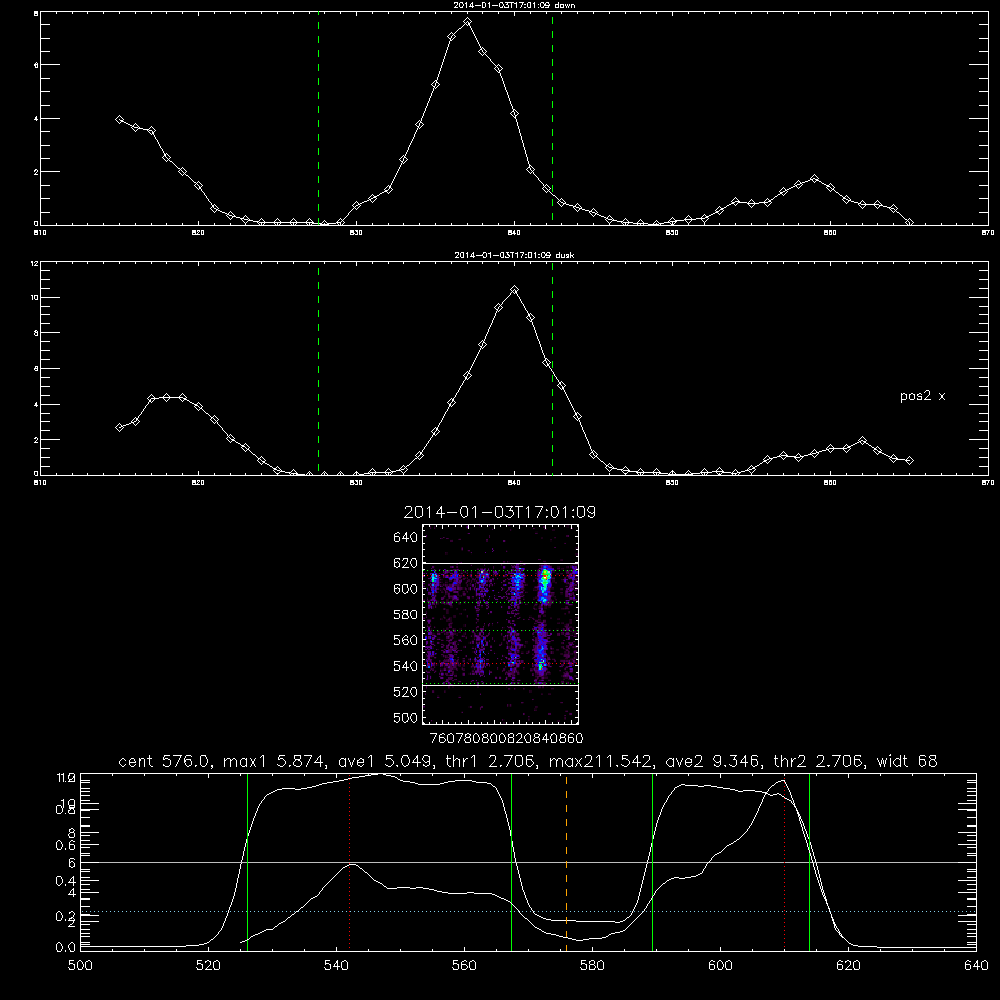Click x-axis label 840 under the dusk plot
This screenshot has width=1000, height=1000.
(x=514, y=483)
